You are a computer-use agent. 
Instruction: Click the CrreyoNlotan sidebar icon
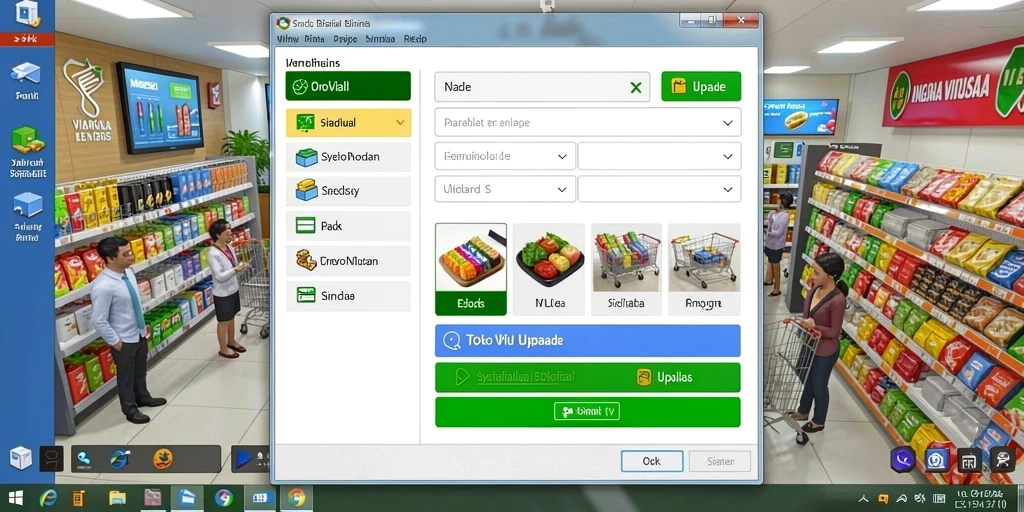(x=306, y=261)
